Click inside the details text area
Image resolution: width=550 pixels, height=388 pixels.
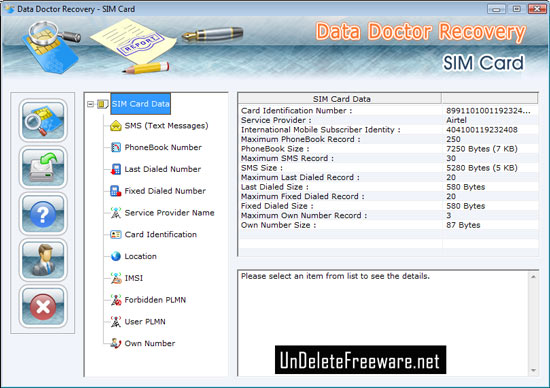click(x=383, y=323)
